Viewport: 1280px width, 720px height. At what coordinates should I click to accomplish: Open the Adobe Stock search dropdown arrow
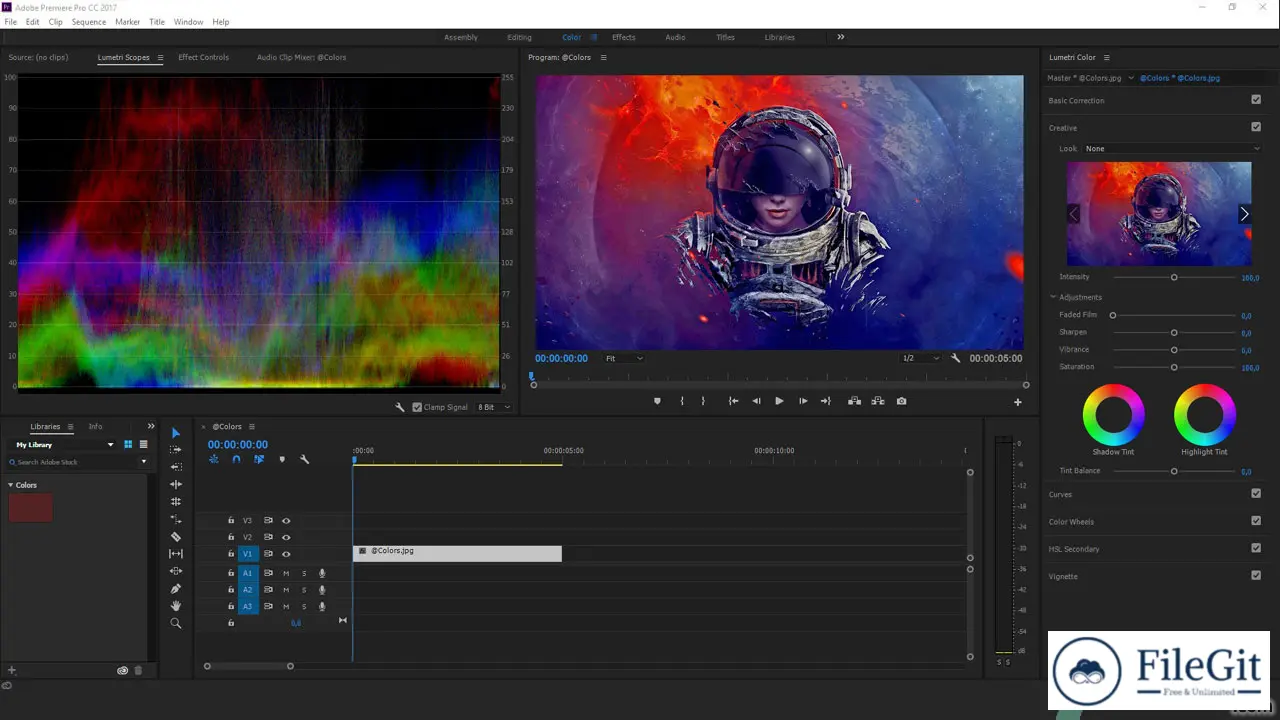click(143, 462)
